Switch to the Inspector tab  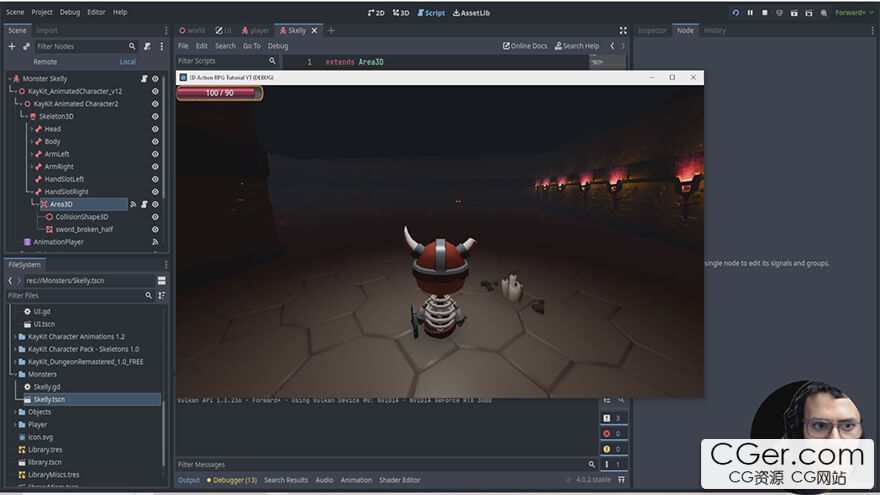point(652,31)
